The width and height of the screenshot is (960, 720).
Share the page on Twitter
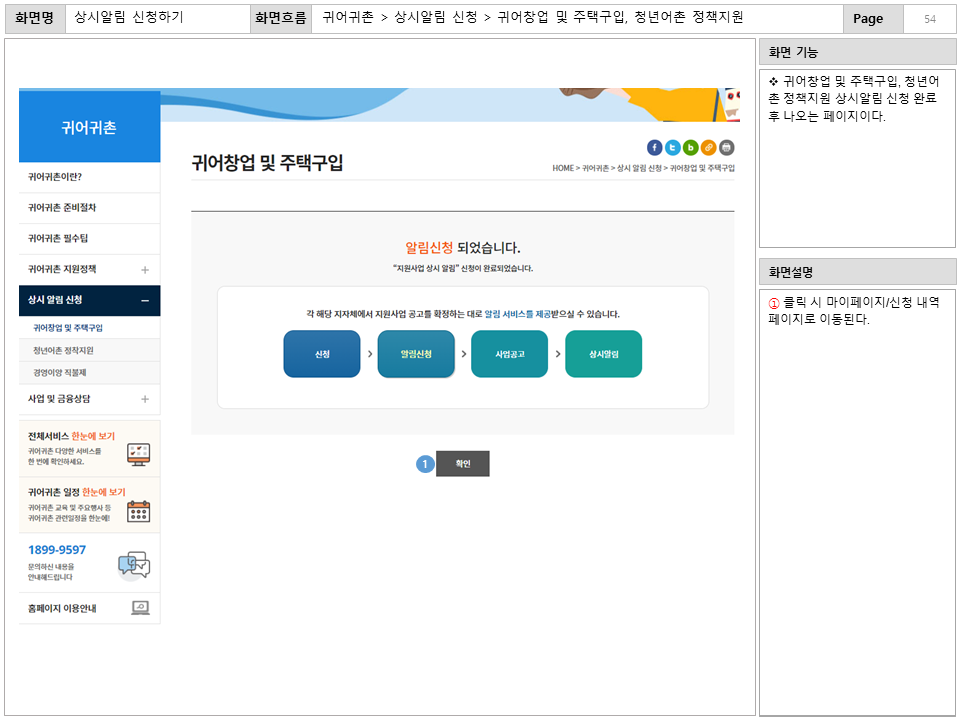[x=672, y=147]
